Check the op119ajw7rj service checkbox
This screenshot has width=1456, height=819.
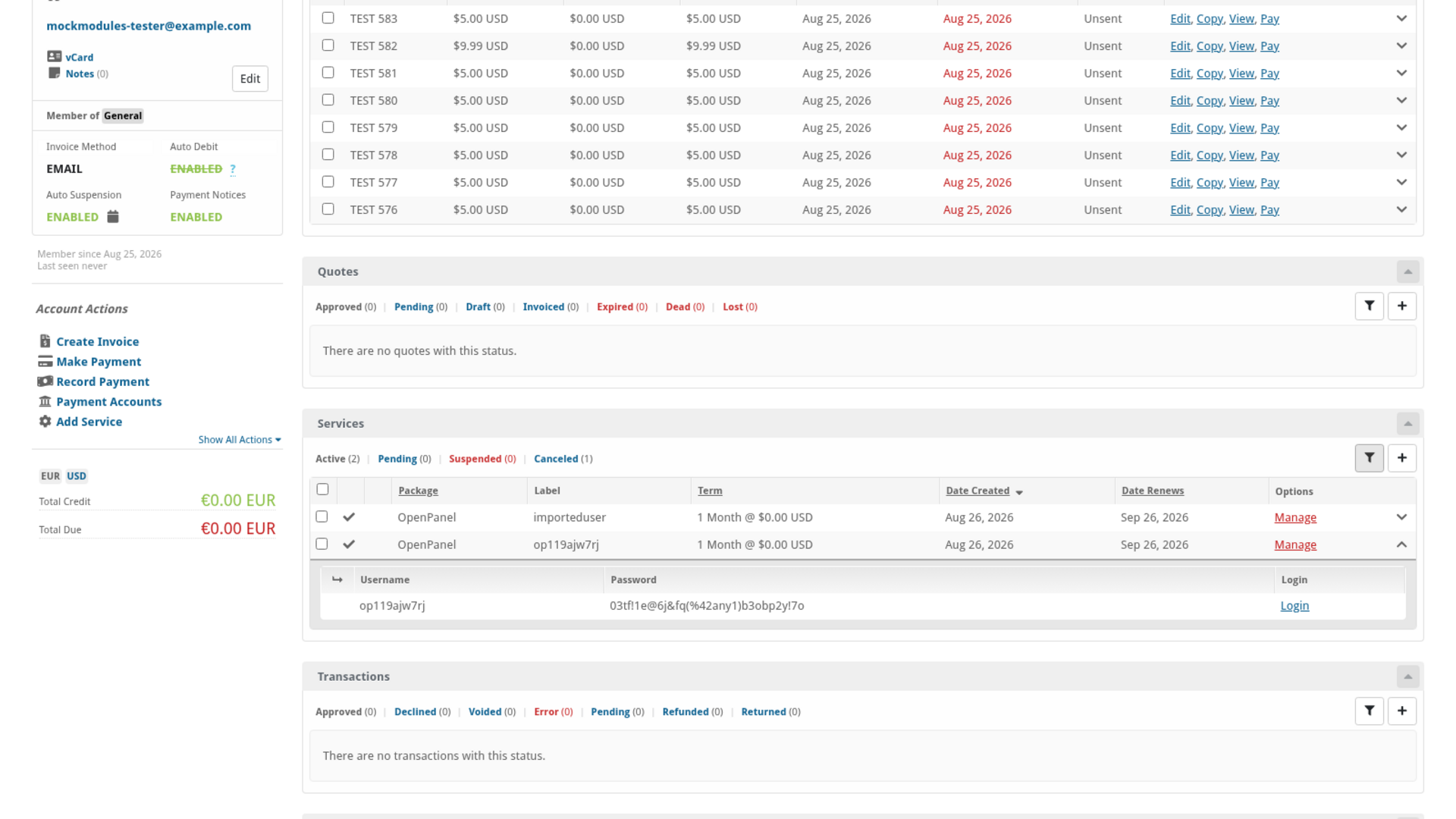click(322, 544)
